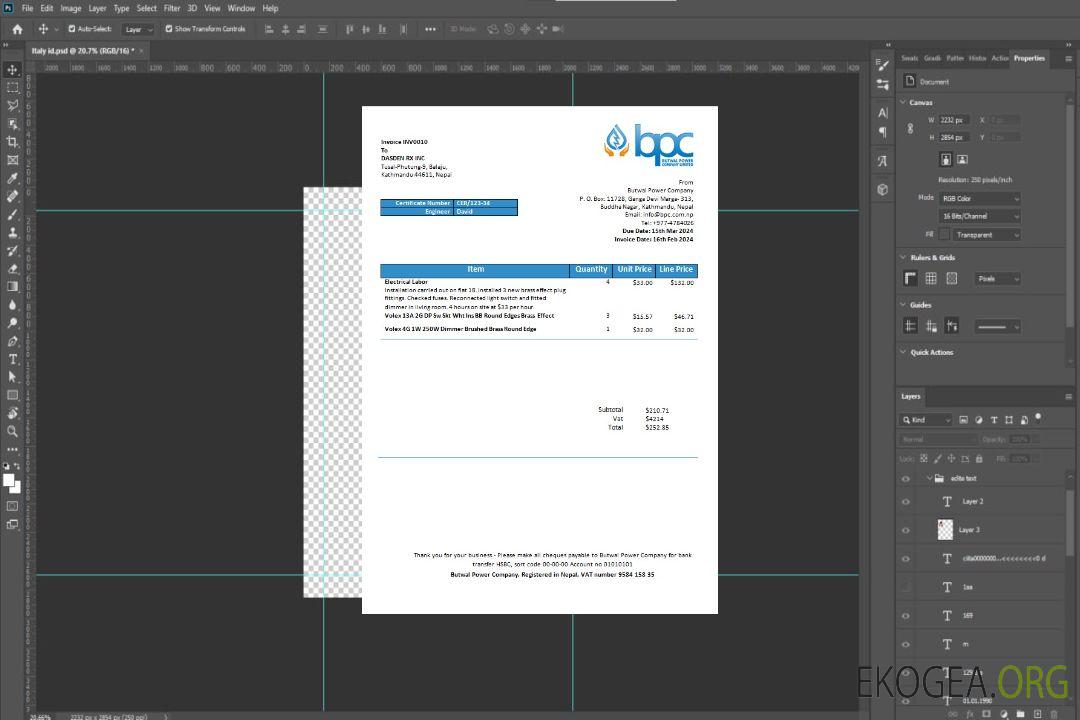Click the canvas width input field

(x=954, y=120)
